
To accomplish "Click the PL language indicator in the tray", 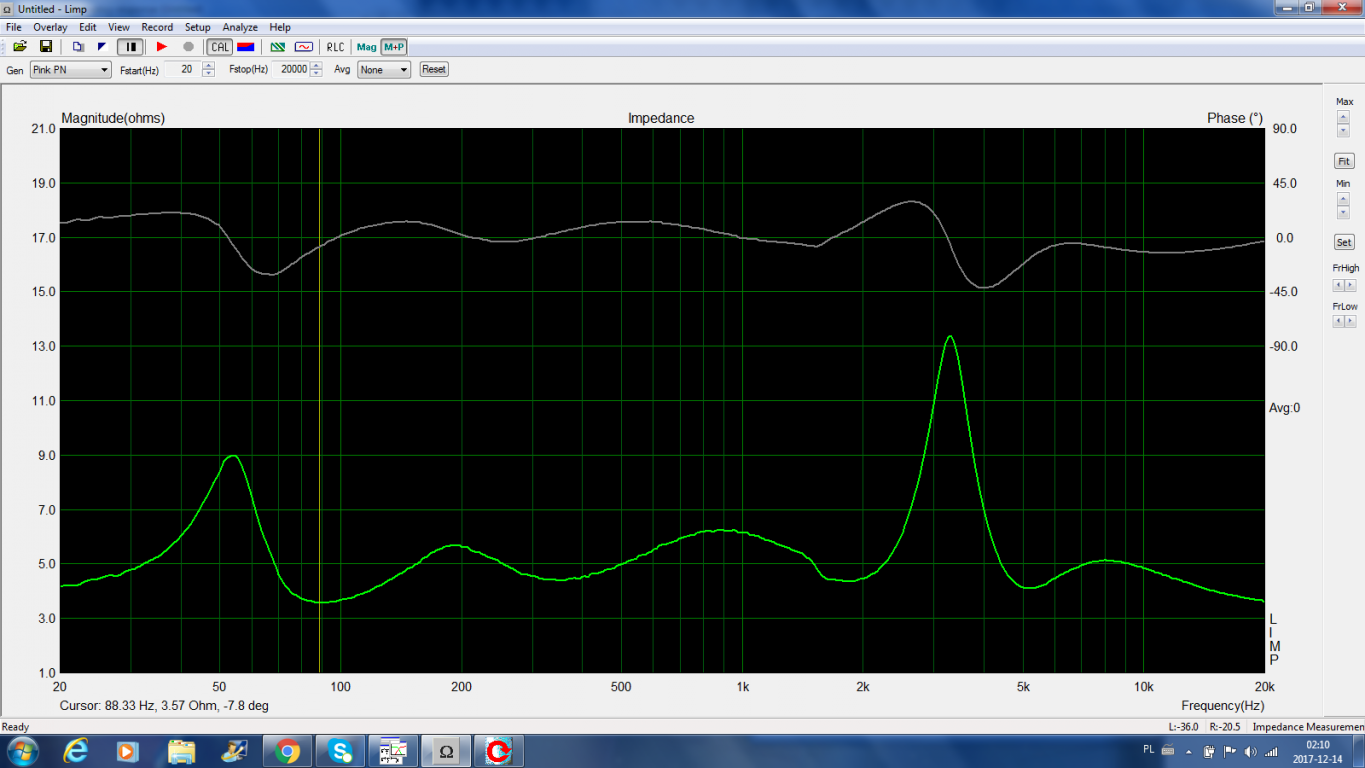I will click(x=1148, y=748).
